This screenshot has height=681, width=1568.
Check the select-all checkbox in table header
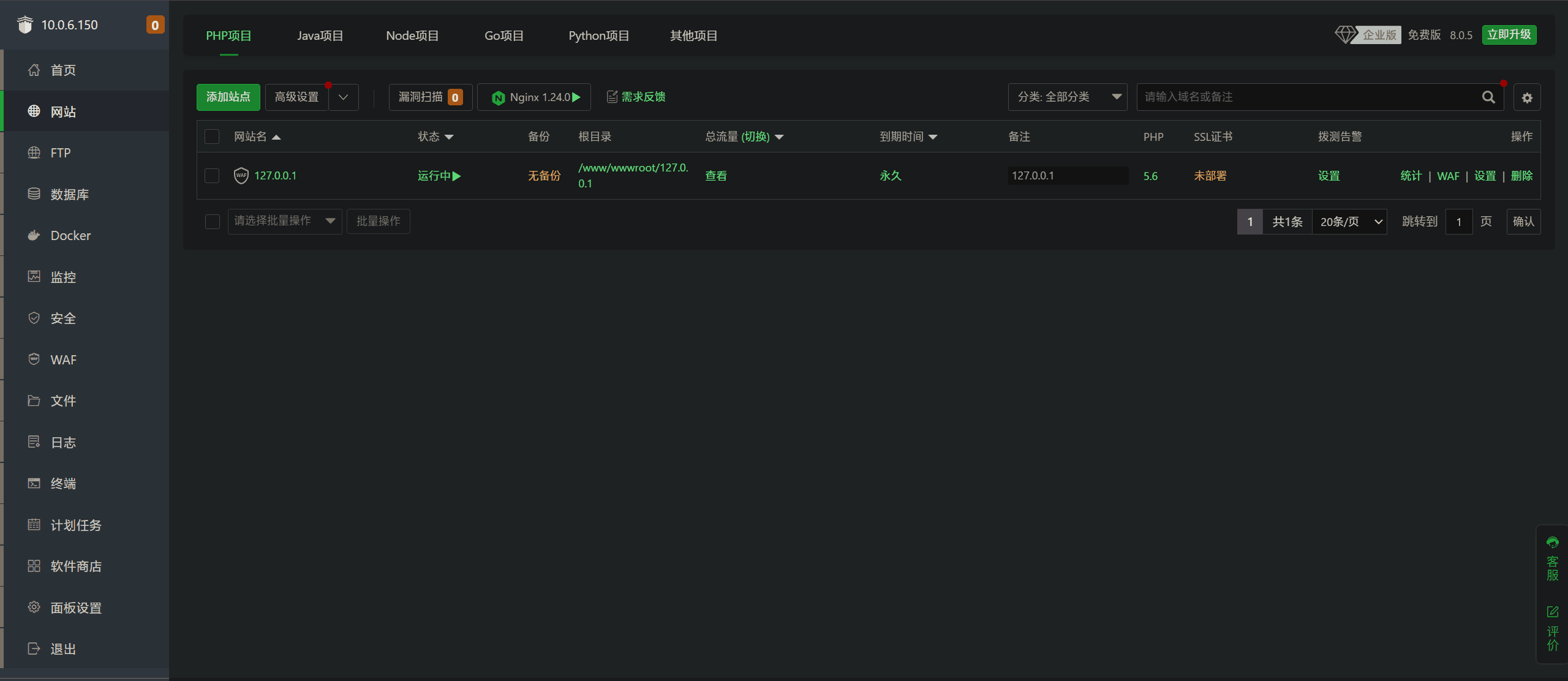pyautogui.click(x=212, y=137)
